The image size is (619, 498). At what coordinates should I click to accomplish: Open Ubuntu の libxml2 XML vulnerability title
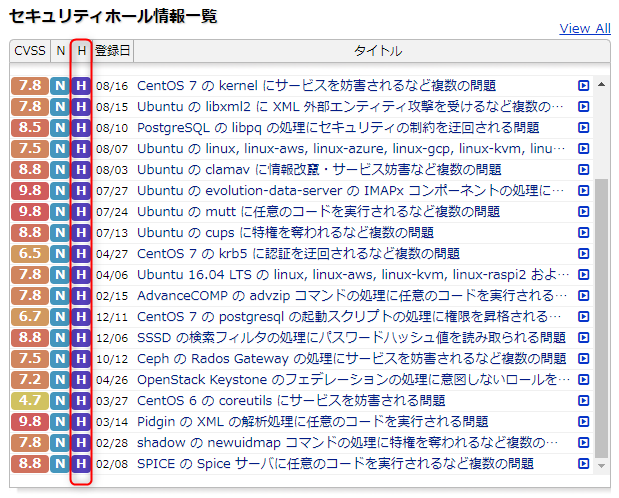point(350,107)
